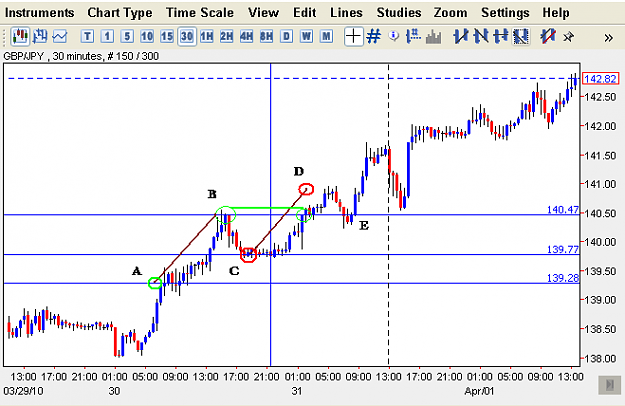Click the 139.28 horizontal line label
Screen dimensions: 625x406
click(x=562, y=278)
